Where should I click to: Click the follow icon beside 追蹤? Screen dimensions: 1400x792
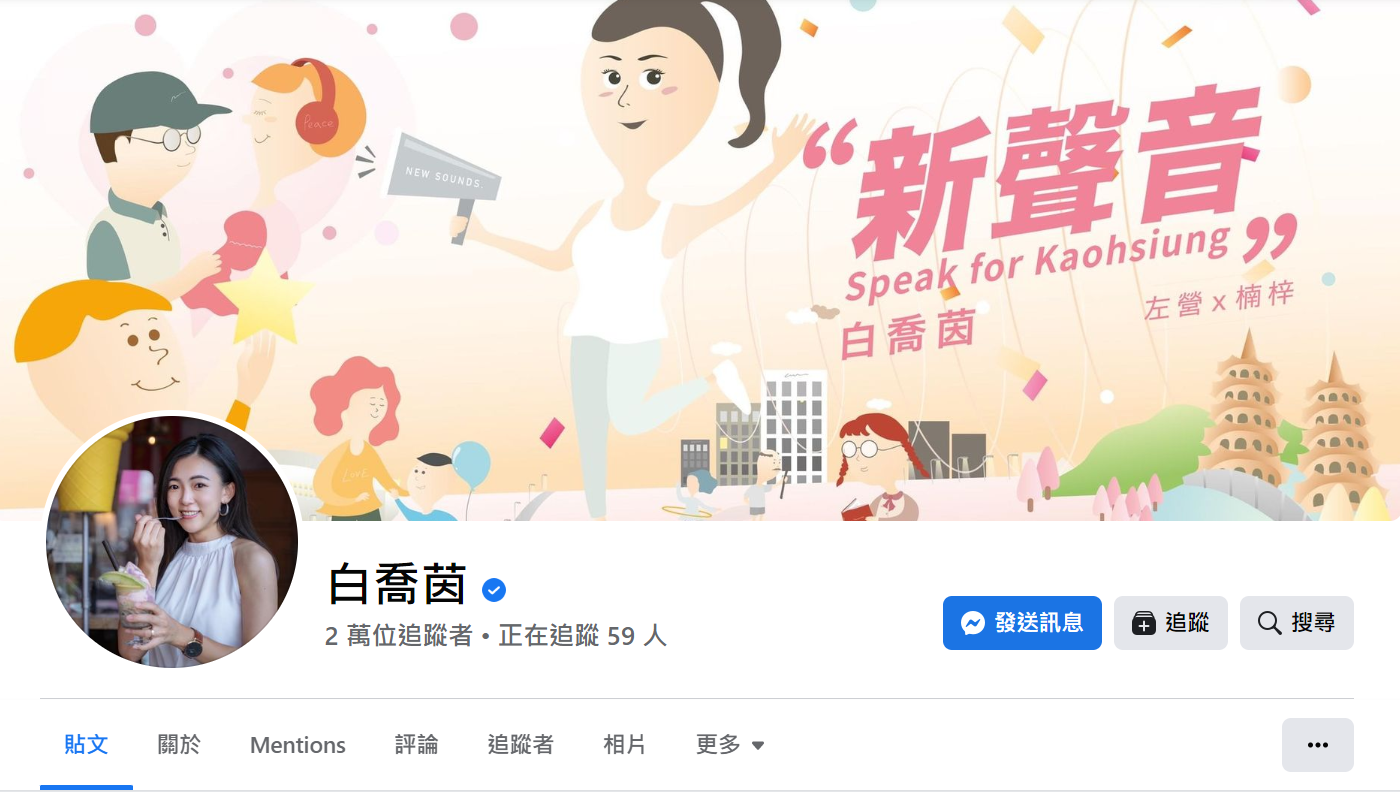tap(1143, 623)
